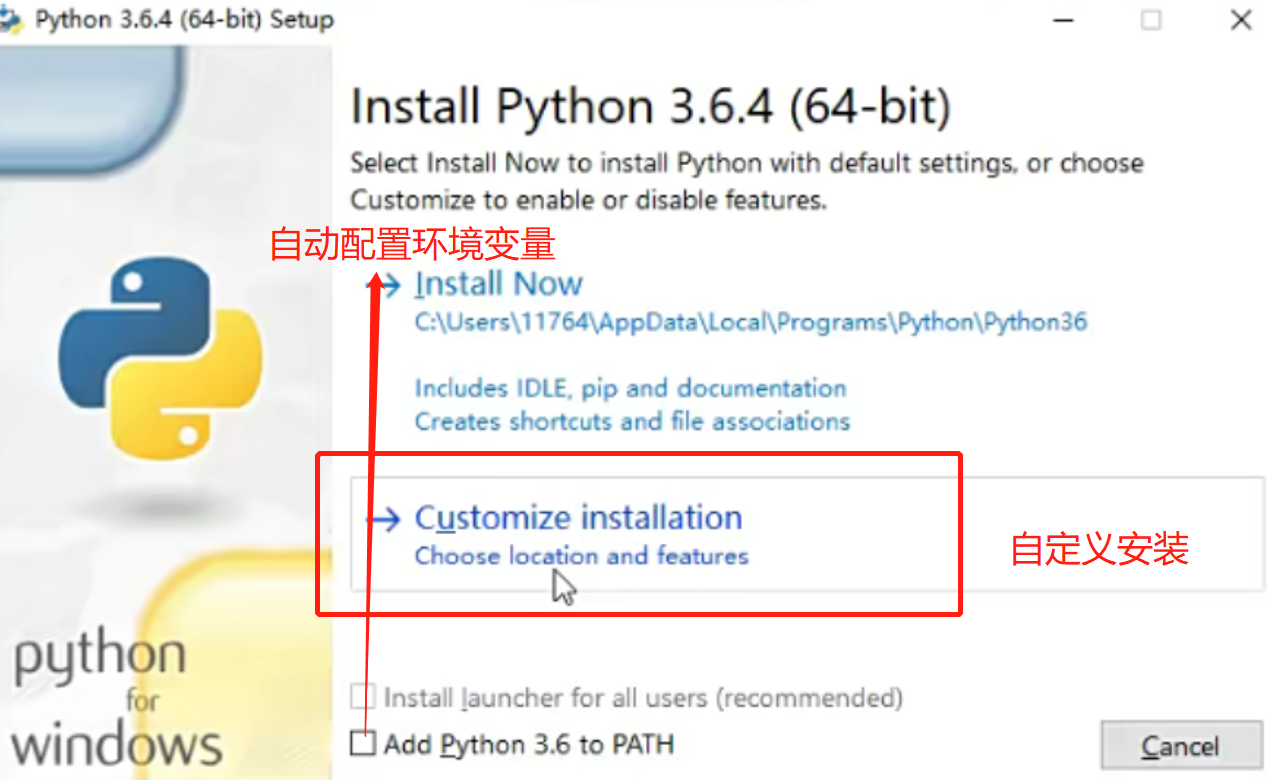Click 'Install launcher for all users' label
1281x780 pixels.
[643, 697]
